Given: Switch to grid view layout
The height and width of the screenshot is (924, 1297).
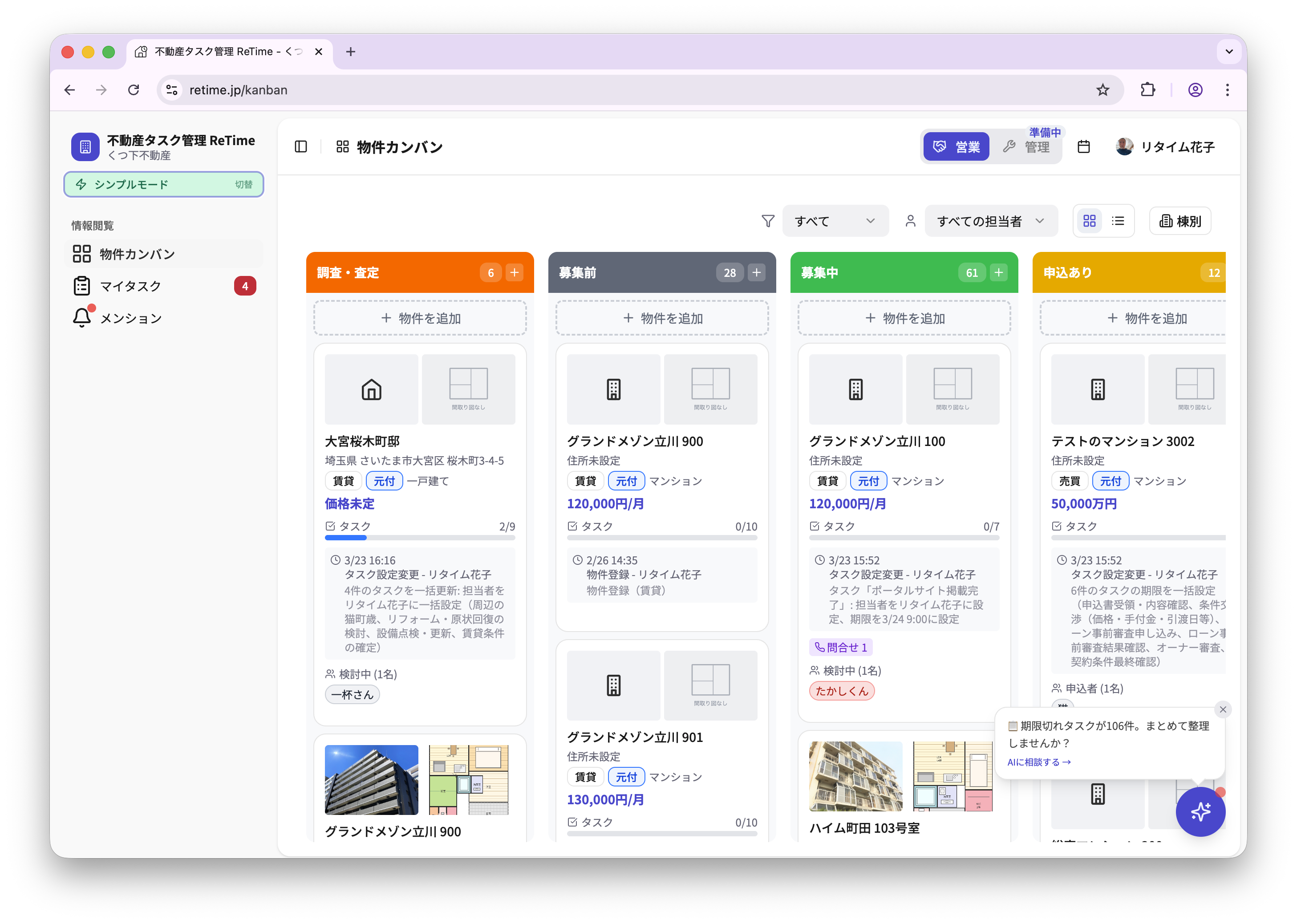Looking at the screenshot, I should (x=1089, y=221).
